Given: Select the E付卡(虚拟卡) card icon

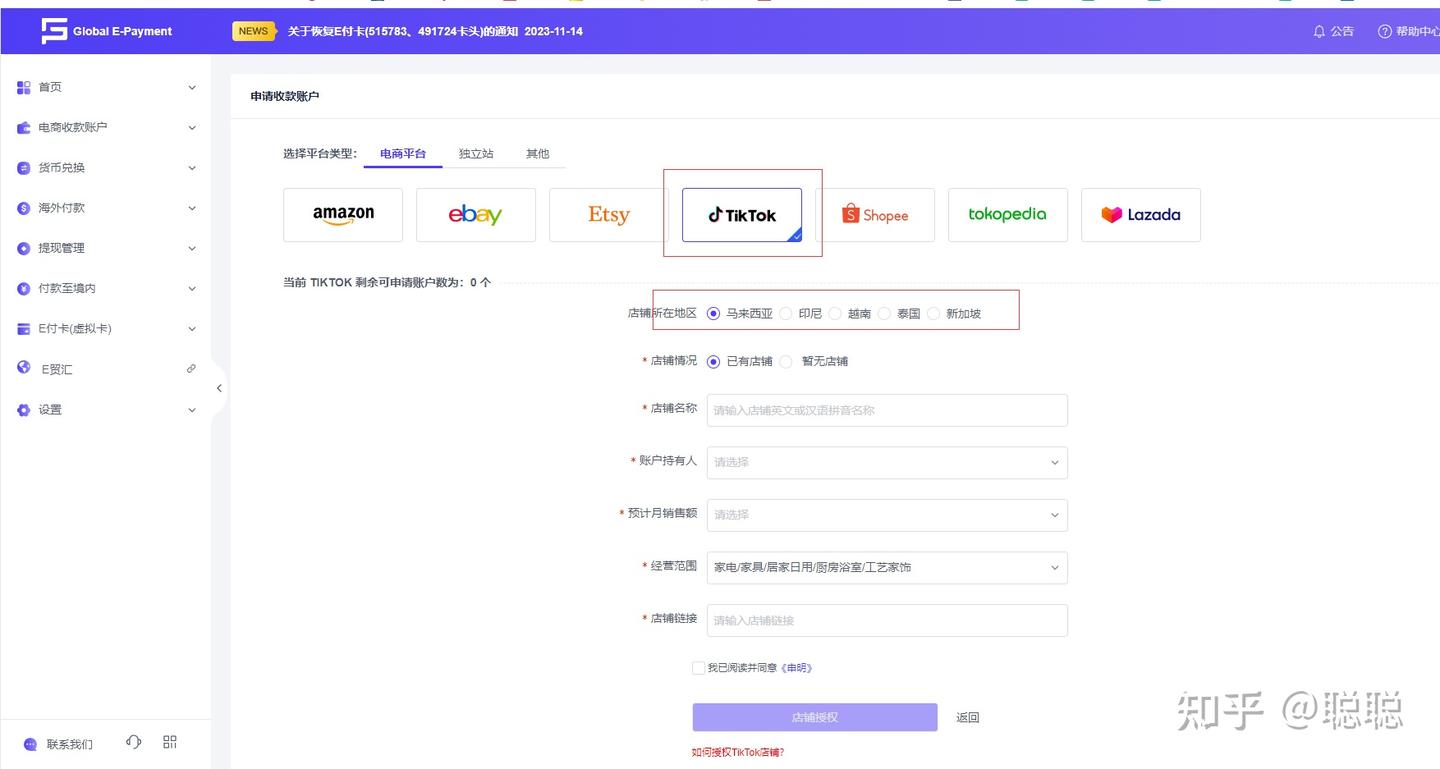Looking at the screenshot, I should (23, 328).
